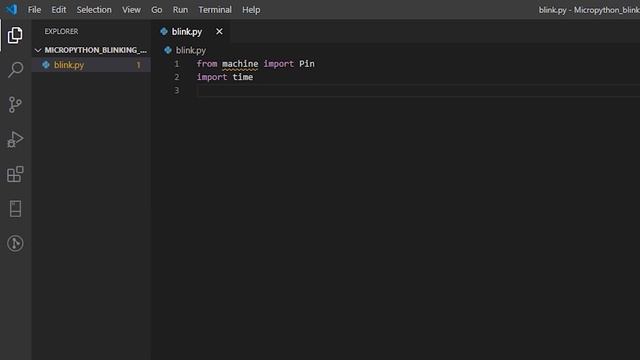Click the import keyword on line 2
This screenshot has width=640, height=360.
[x=212, y=77]
